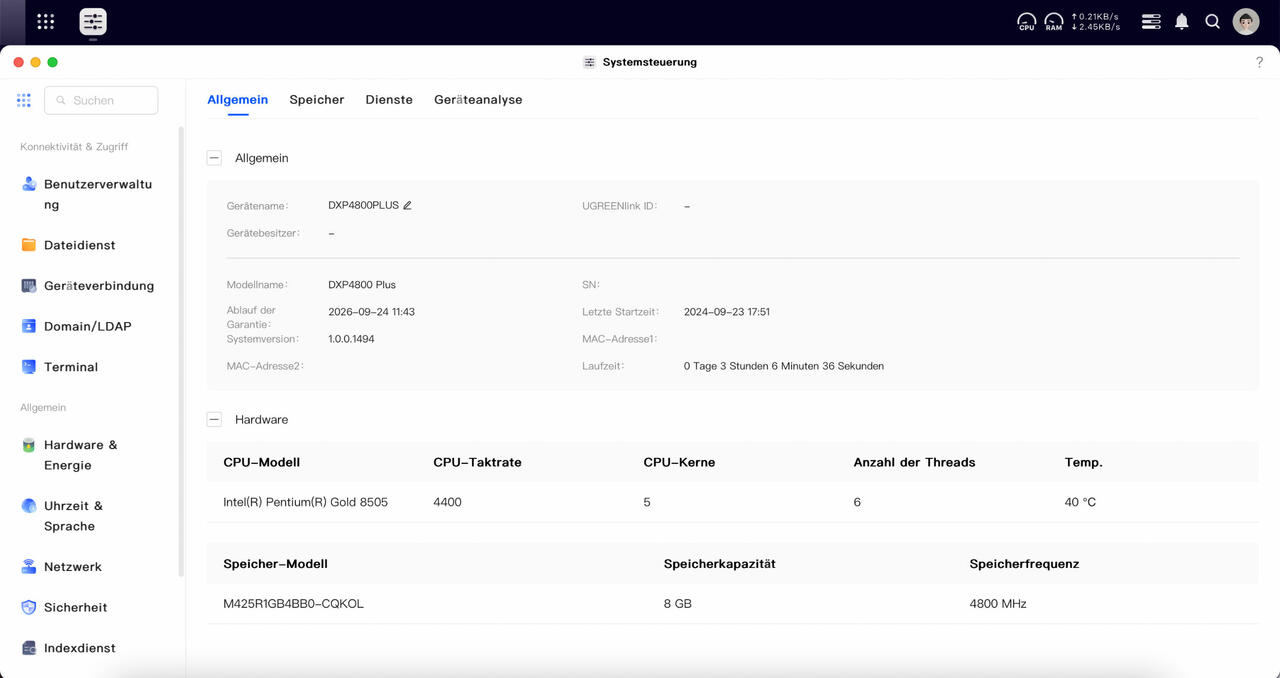The width and height of the screenshot is (1280, 678).
Task: Open the Dienste tab
Action: [x=389, y=100]
